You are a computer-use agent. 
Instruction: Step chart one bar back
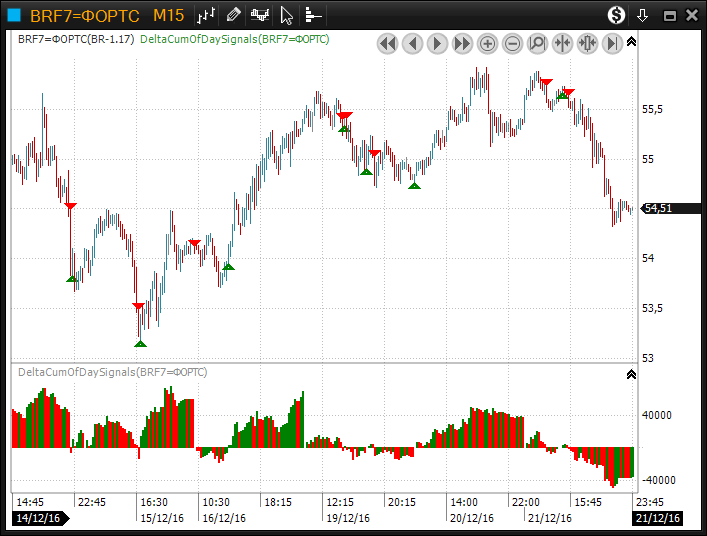point(412,43)
